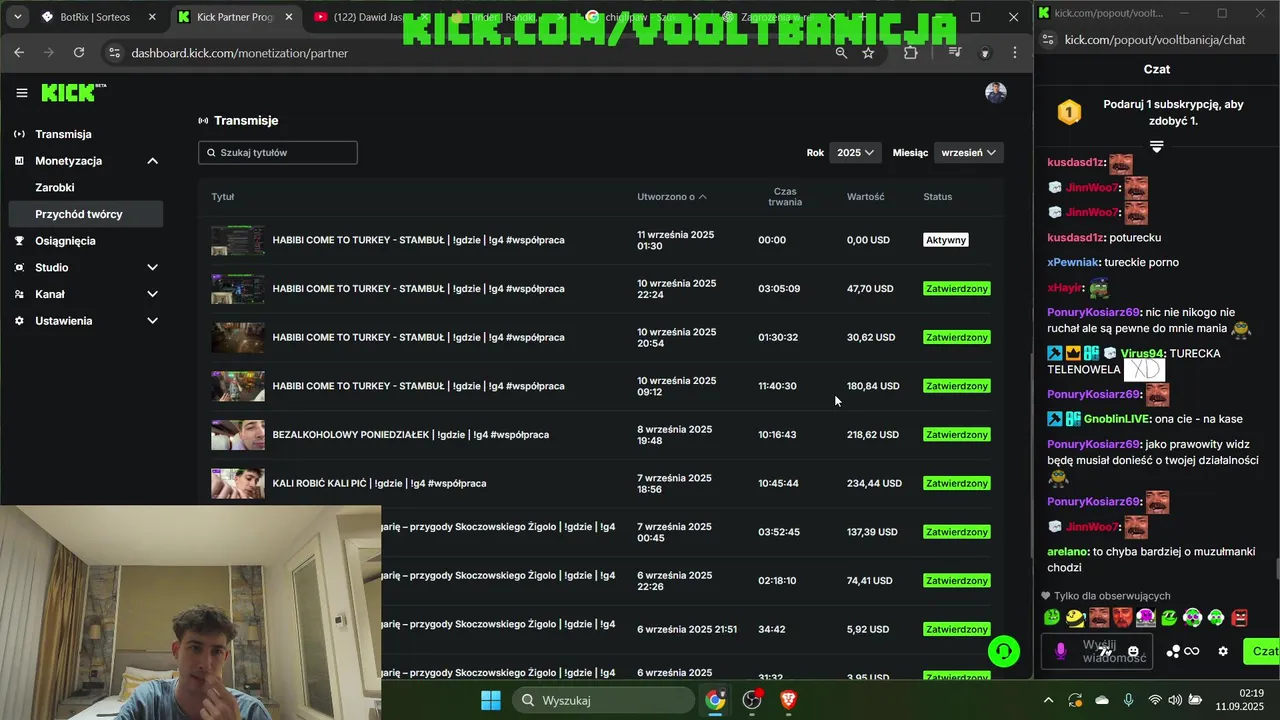
Task: Open the Brave browser from the taskbar
Action: pos(788,700)
